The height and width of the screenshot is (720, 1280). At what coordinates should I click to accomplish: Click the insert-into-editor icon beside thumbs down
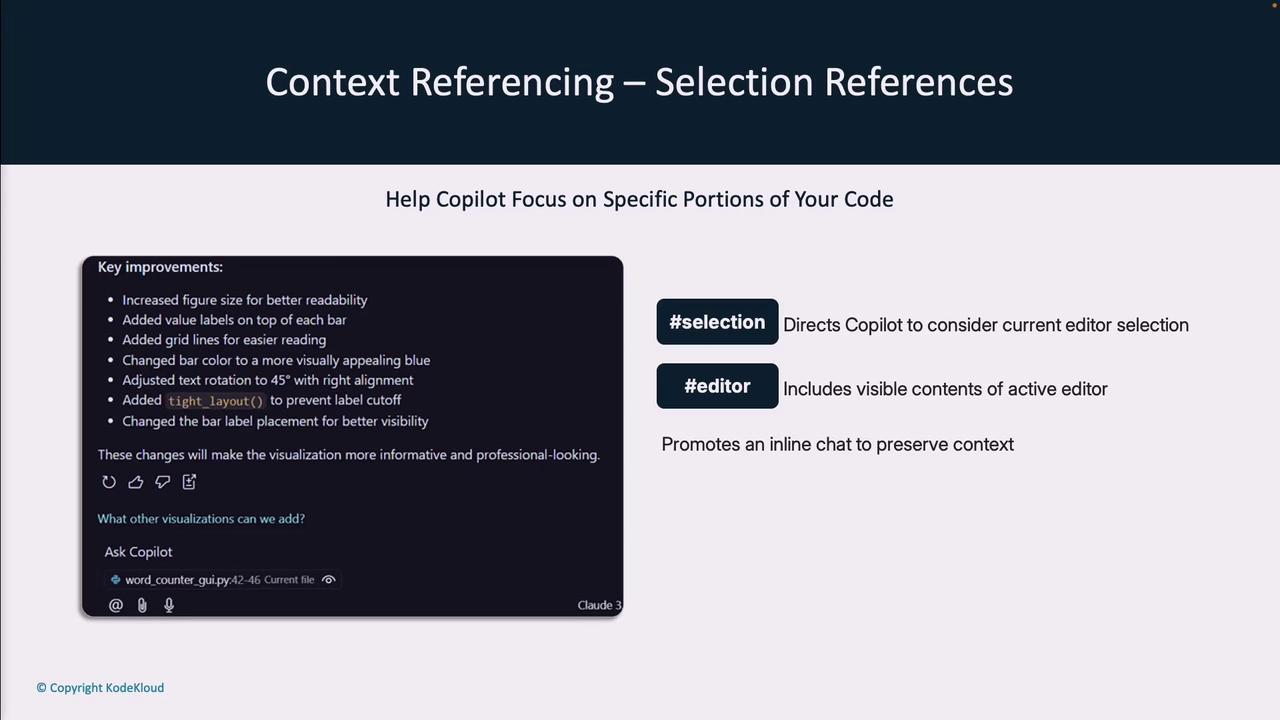[x=189, y=482]
